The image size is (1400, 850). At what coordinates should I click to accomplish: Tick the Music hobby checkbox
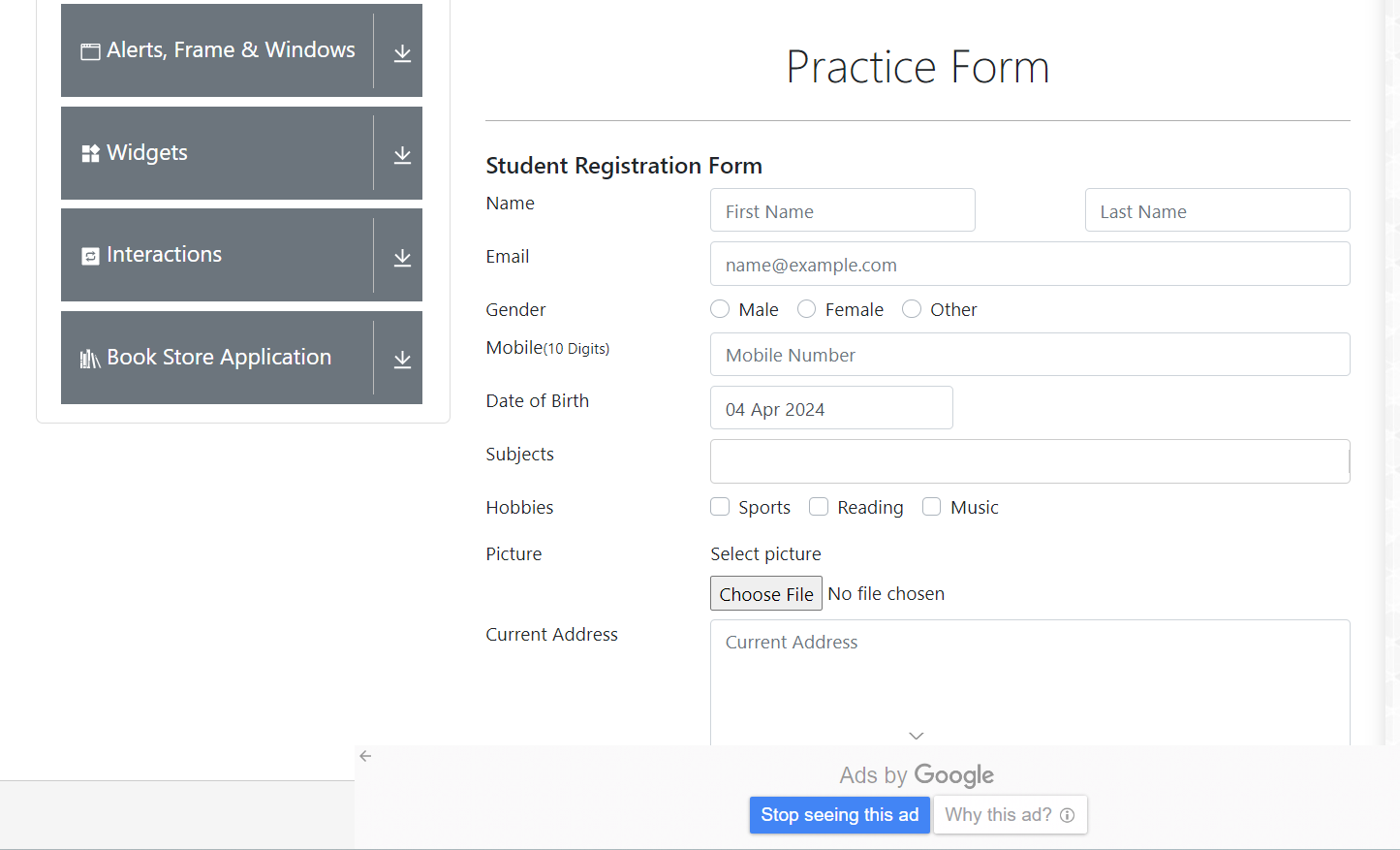pyautogui.click(x=931, y=507)
